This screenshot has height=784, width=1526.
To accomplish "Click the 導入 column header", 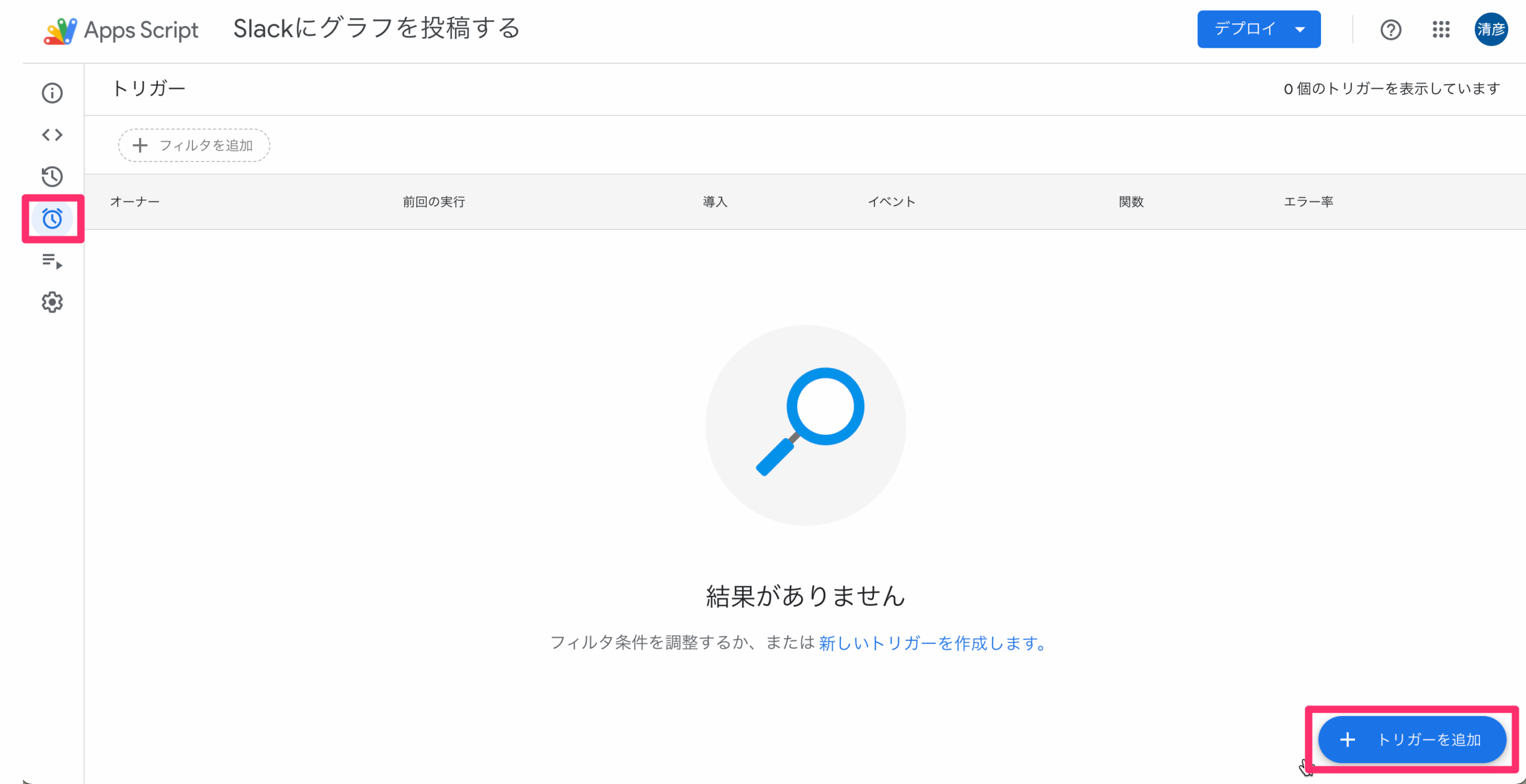I will [715, 201].
